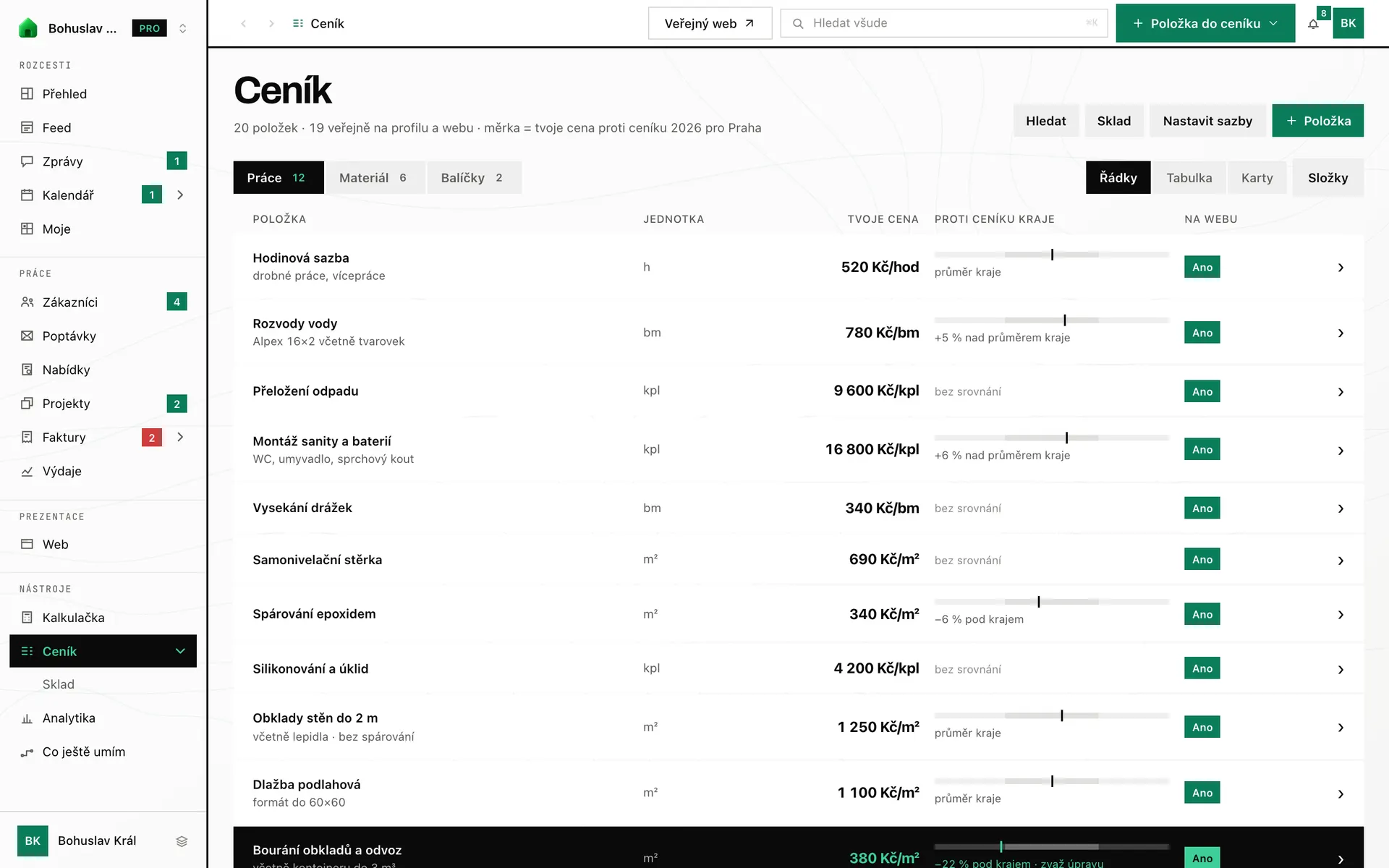Open Dlažba podlahová row chevron
The image size is (1389, 868).
tap(1341, 794)
